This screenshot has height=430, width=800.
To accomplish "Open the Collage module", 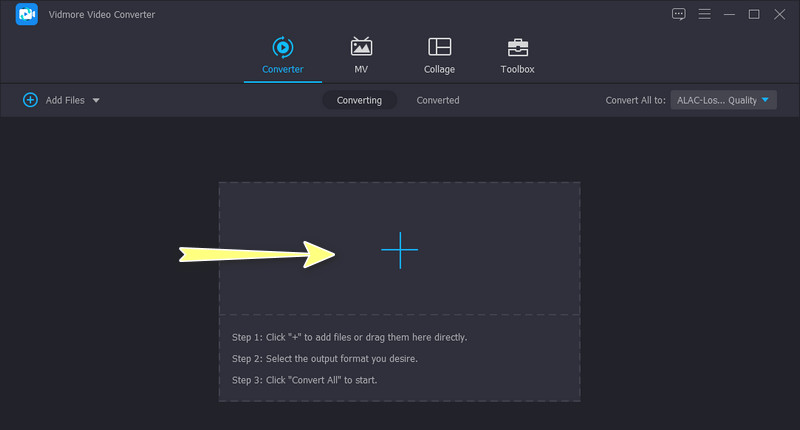I will pyautogui.click(x=439, y=55).
